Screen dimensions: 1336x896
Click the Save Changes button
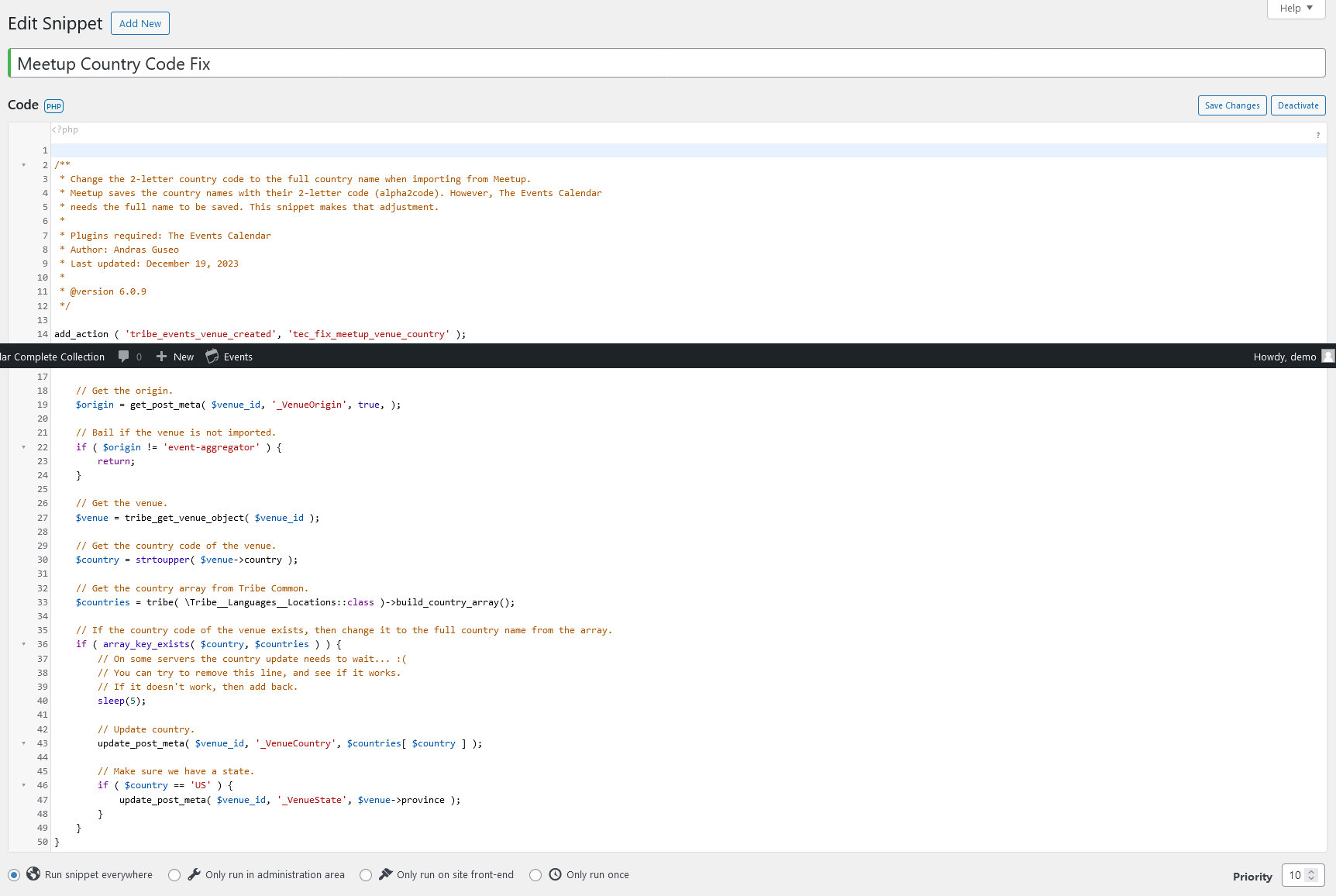[x=1231, y=105]
